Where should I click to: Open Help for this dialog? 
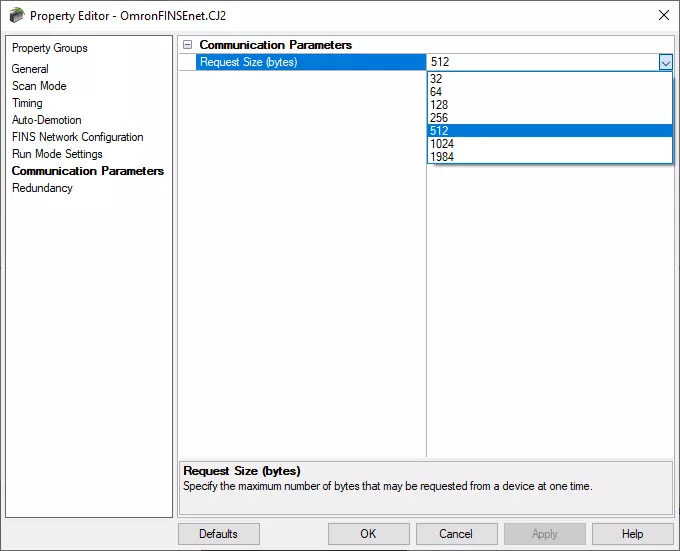632,534
